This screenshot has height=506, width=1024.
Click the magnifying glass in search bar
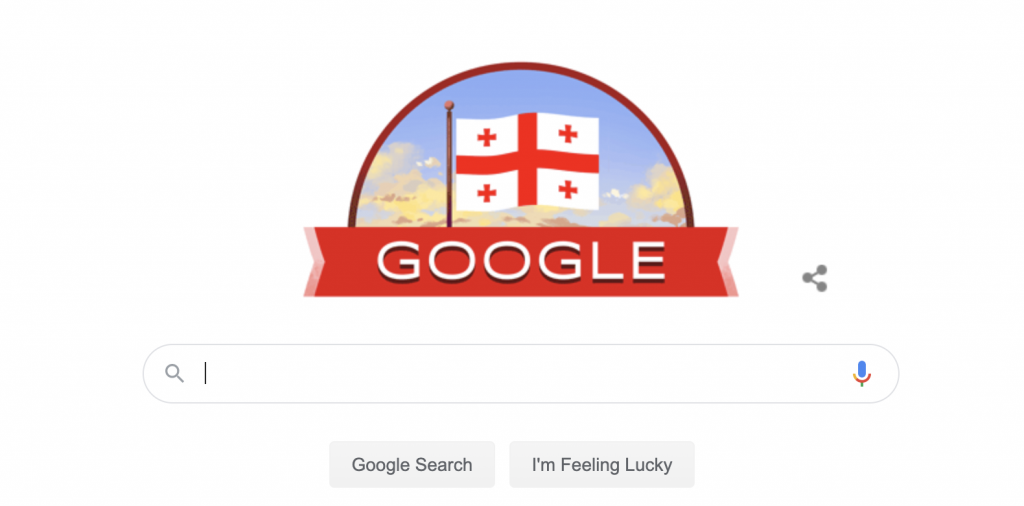point(174,373)
